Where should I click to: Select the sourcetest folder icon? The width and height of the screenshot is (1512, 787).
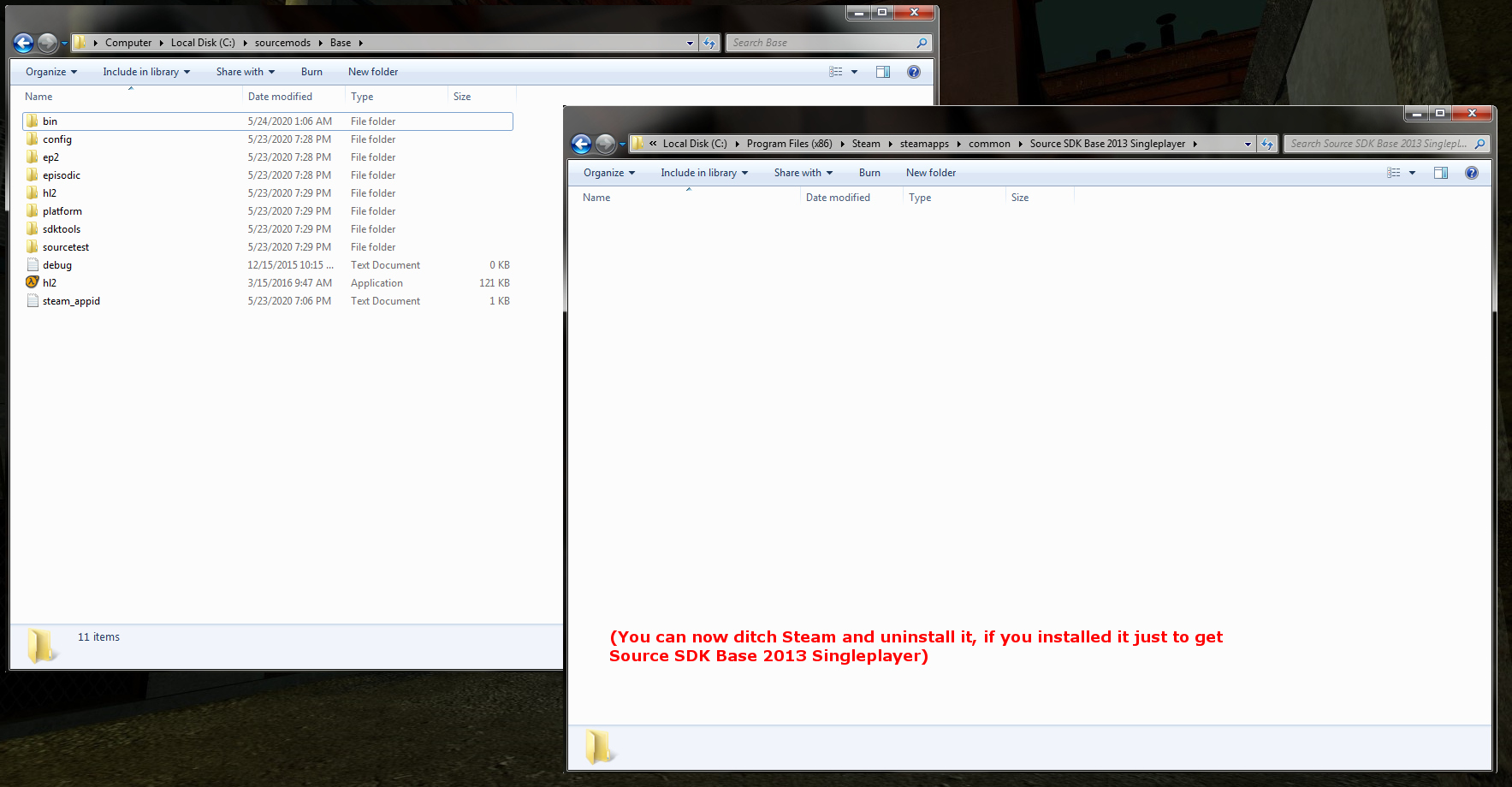tap(33, 247)
